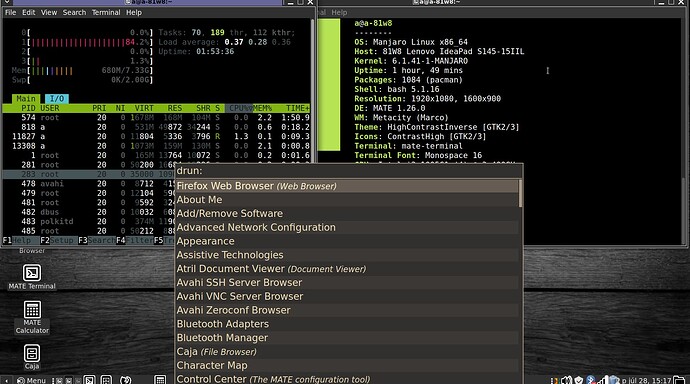Select Control Center entry

347,379
